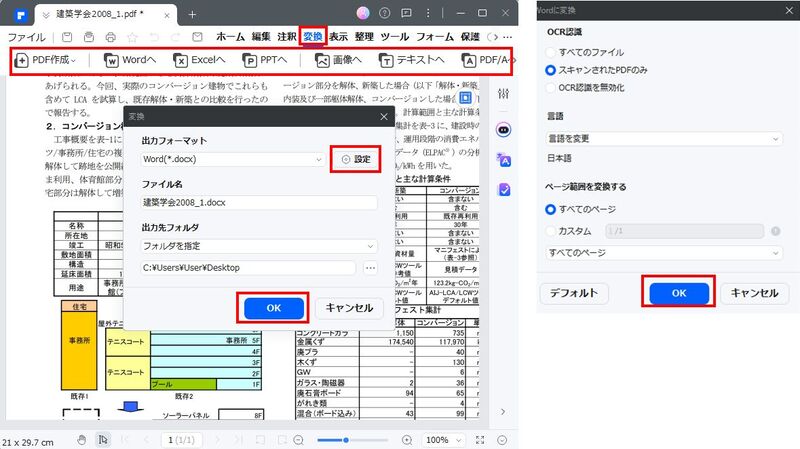Open the three-dot more options menu in title bar
This screenshot has height=449, width=800.
click(428, 13)
